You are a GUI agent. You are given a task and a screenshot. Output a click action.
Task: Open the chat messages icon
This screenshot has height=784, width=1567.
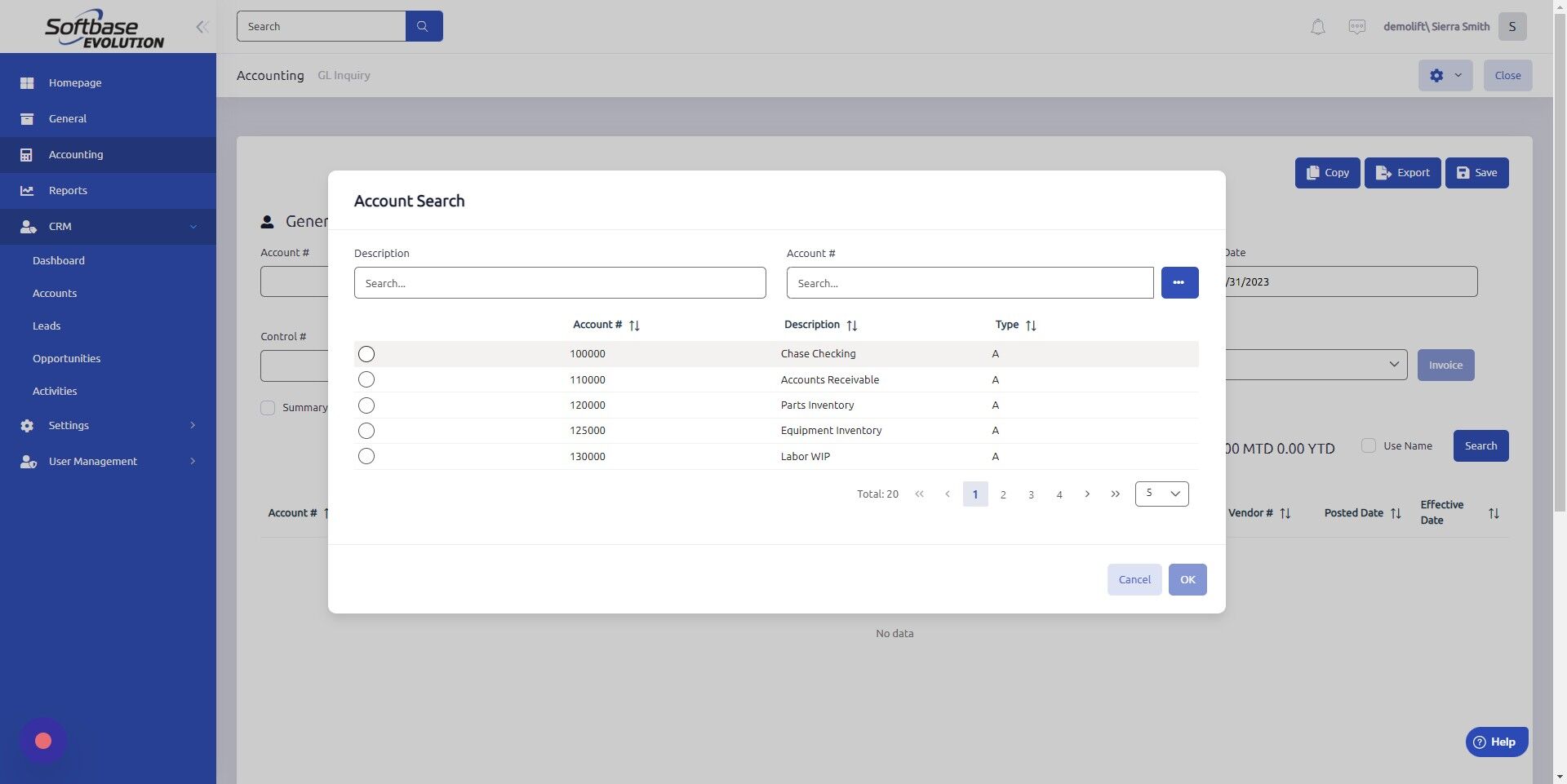[1356, 27]
